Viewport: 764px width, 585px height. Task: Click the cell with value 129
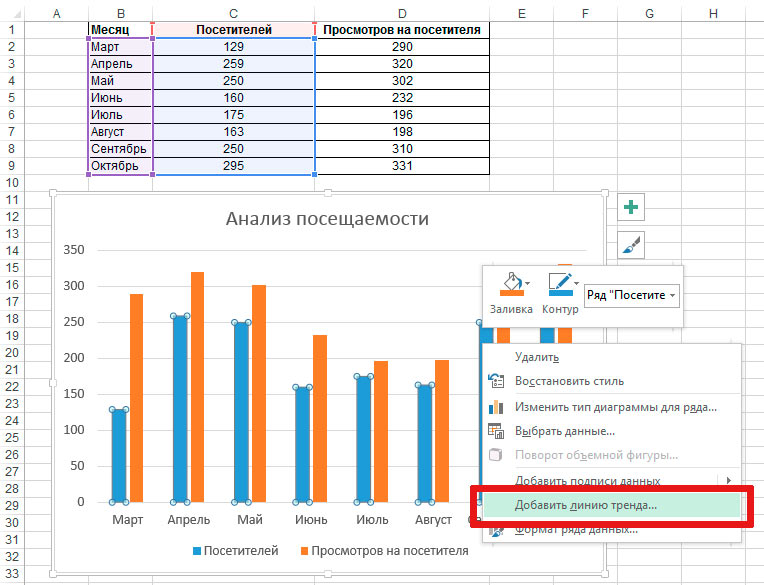click(x=233, y=47)
